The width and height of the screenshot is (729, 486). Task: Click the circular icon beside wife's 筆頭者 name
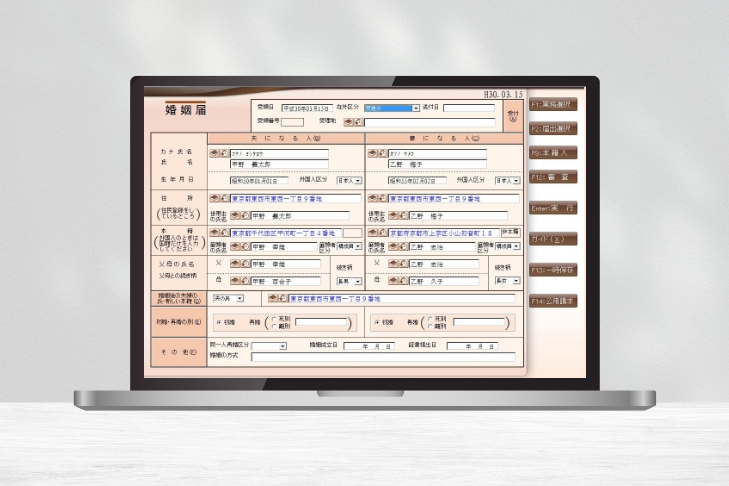click(x=403, y=246)
